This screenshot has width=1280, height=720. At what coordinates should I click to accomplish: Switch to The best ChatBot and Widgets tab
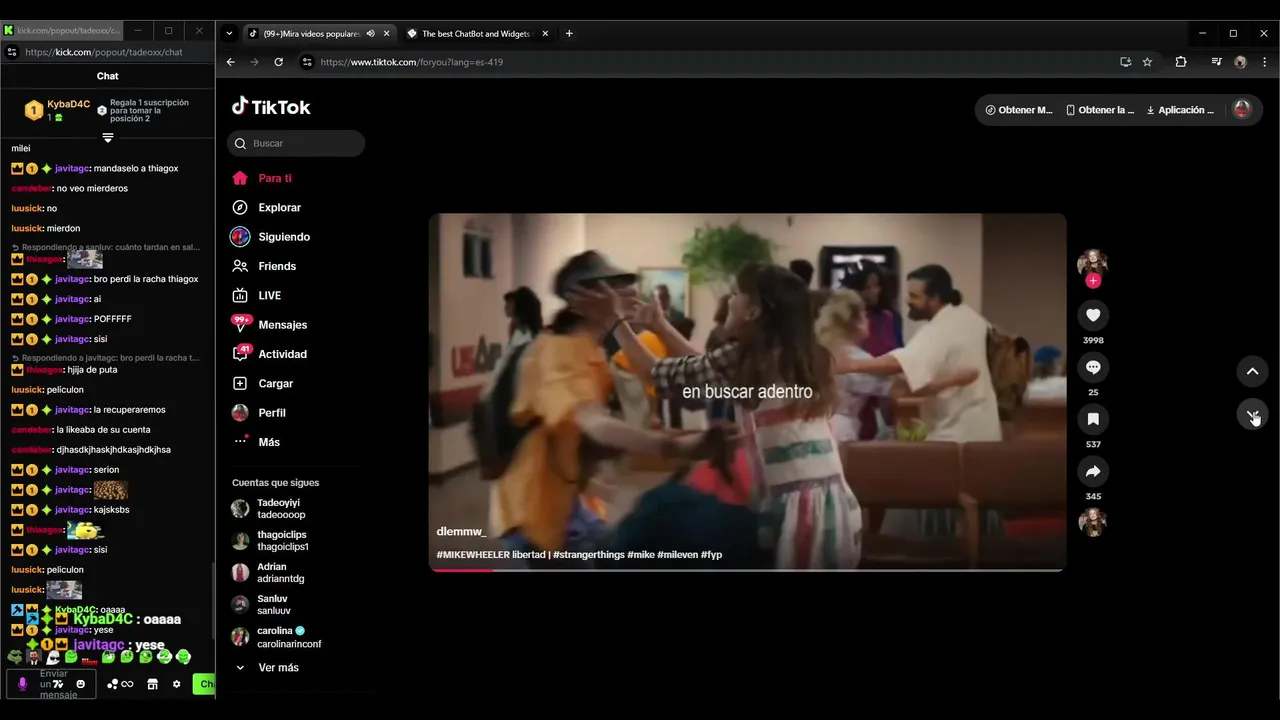476,33
